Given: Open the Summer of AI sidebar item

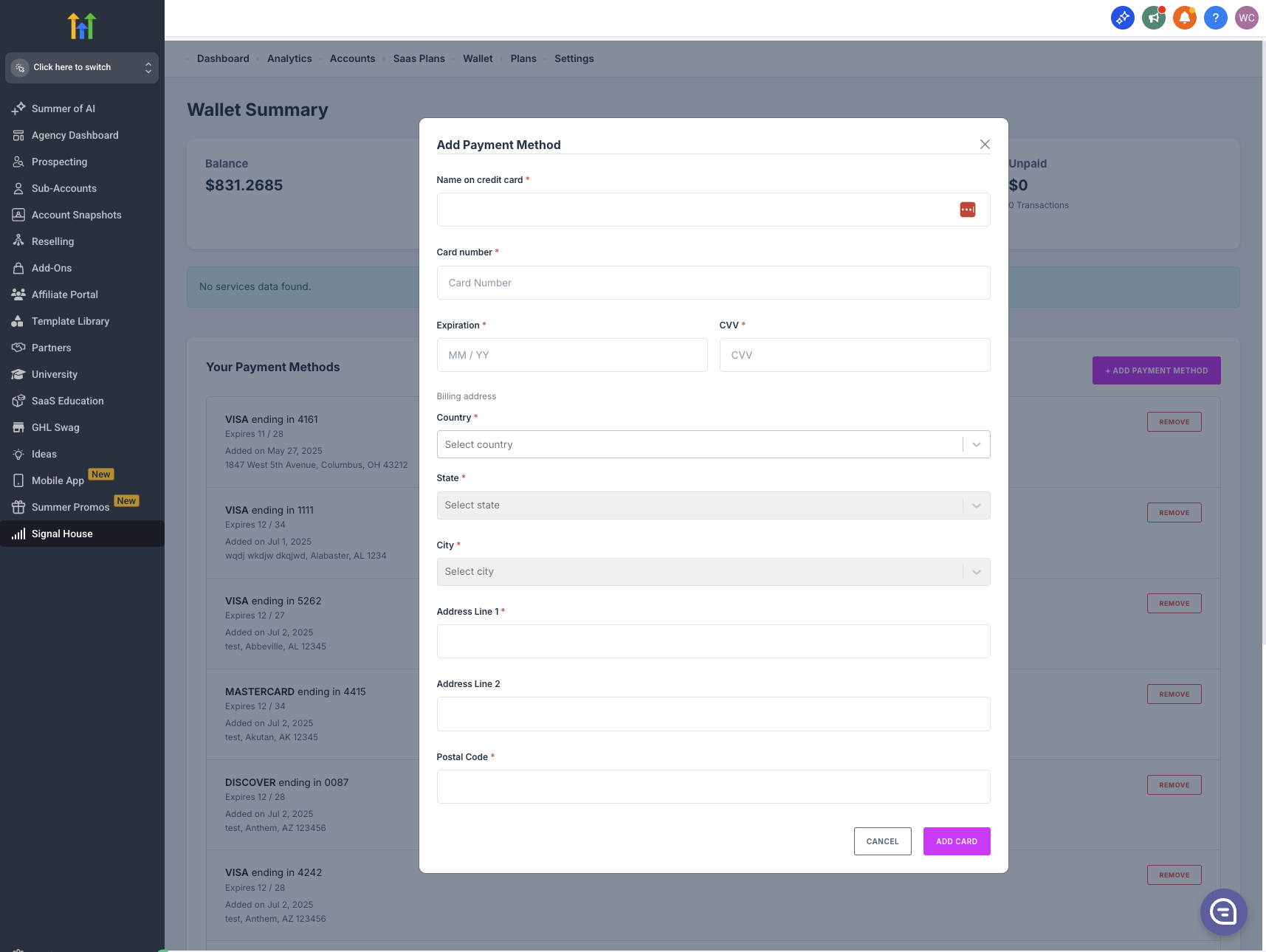Looking at the screenshot, I should click(x=82, y=108).
